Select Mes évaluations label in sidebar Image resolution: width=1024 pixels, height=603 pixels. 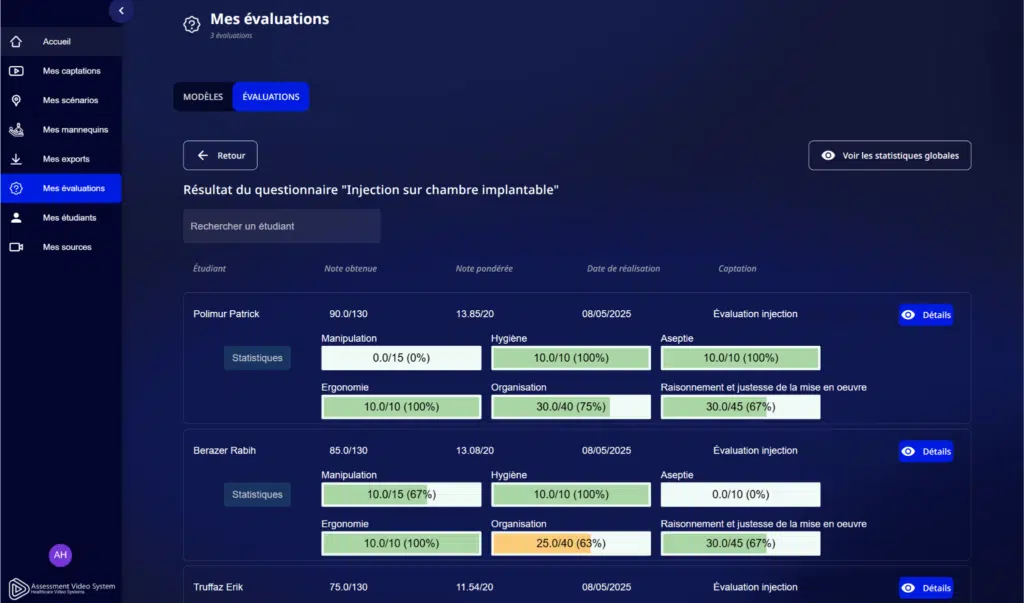[x=74, y=188]
